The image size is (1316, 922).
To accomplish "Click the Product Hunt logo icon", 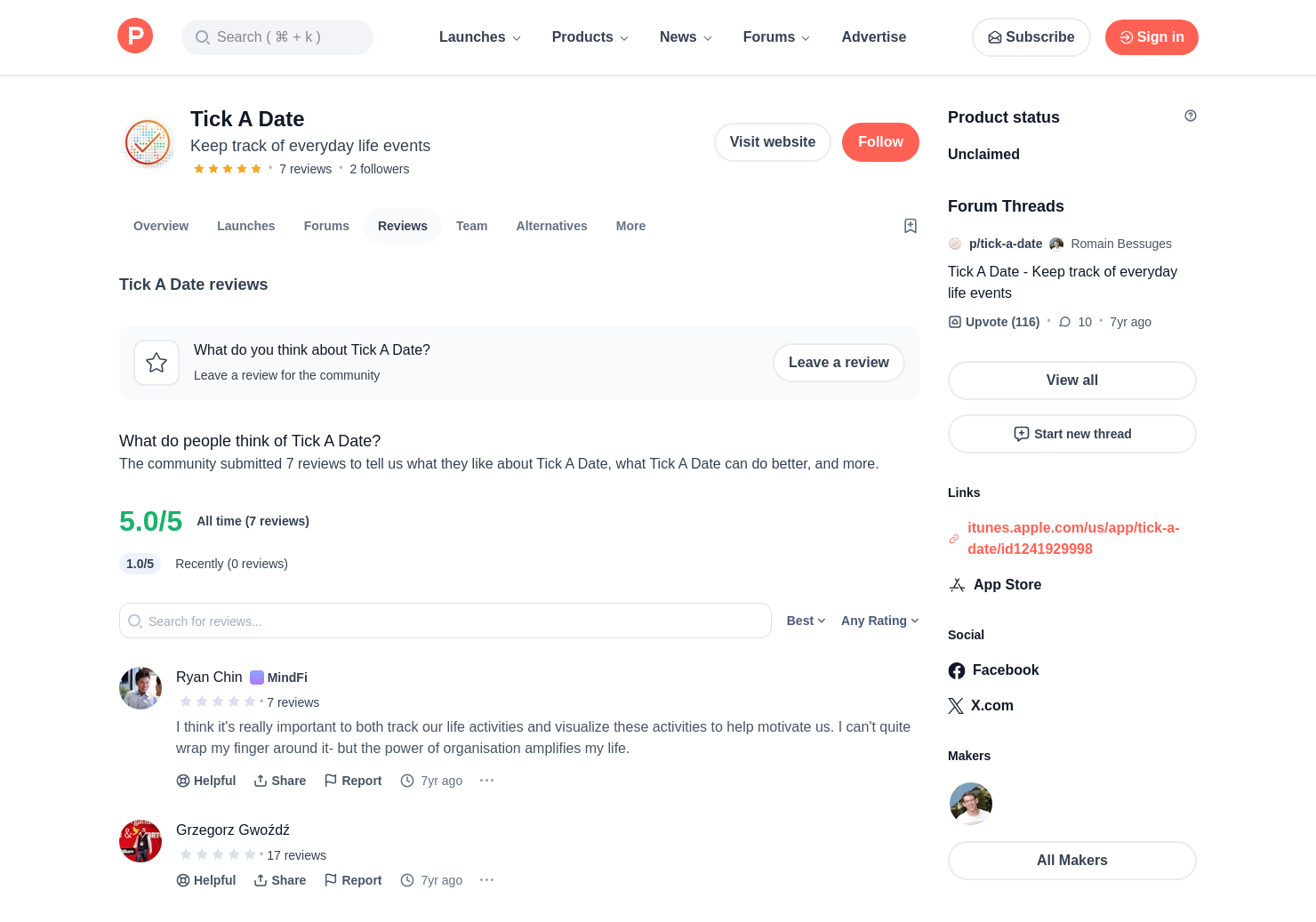I will pyautogui.click(x=135, y=36).
